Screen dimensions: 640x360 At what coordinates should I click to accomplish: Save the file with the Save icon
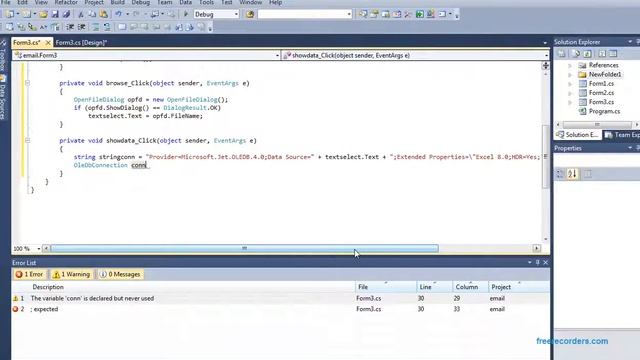tap(55, 14)
